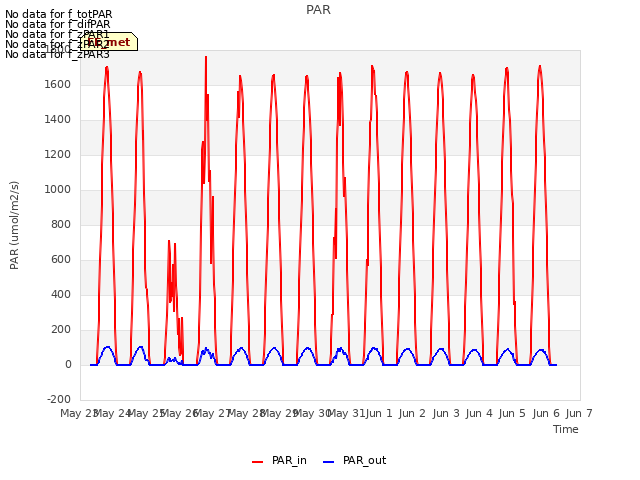The width and height of the screenshot is (640, 480).
Task: Click the 200 y-axis tick label
Action: click(x=61, y=329)
